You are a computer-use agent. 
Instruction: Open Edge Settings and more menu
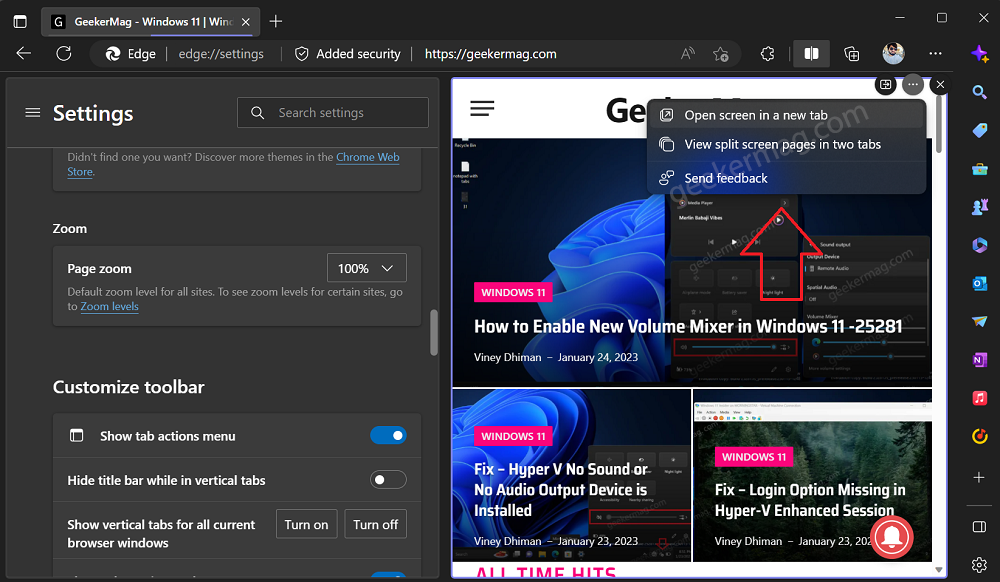(x=936, y=54)
